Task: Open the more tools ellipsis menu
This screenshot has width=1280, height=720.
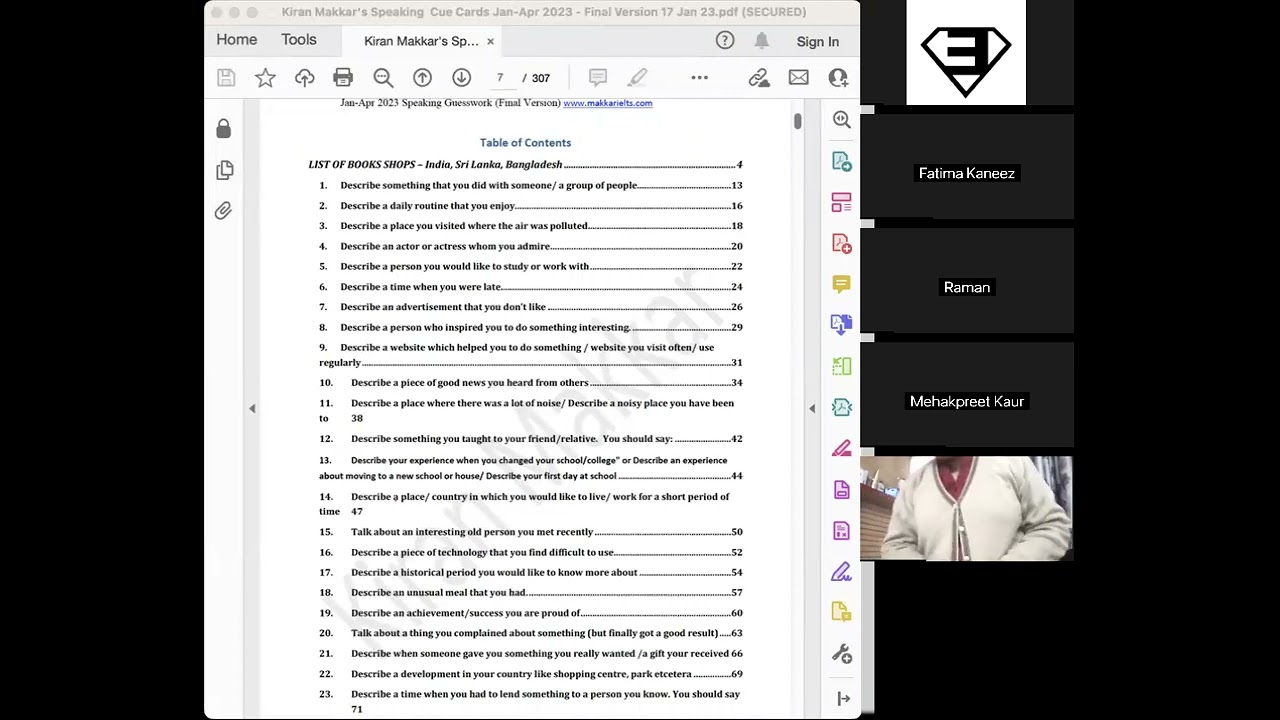Action: (x=699, y=78)
